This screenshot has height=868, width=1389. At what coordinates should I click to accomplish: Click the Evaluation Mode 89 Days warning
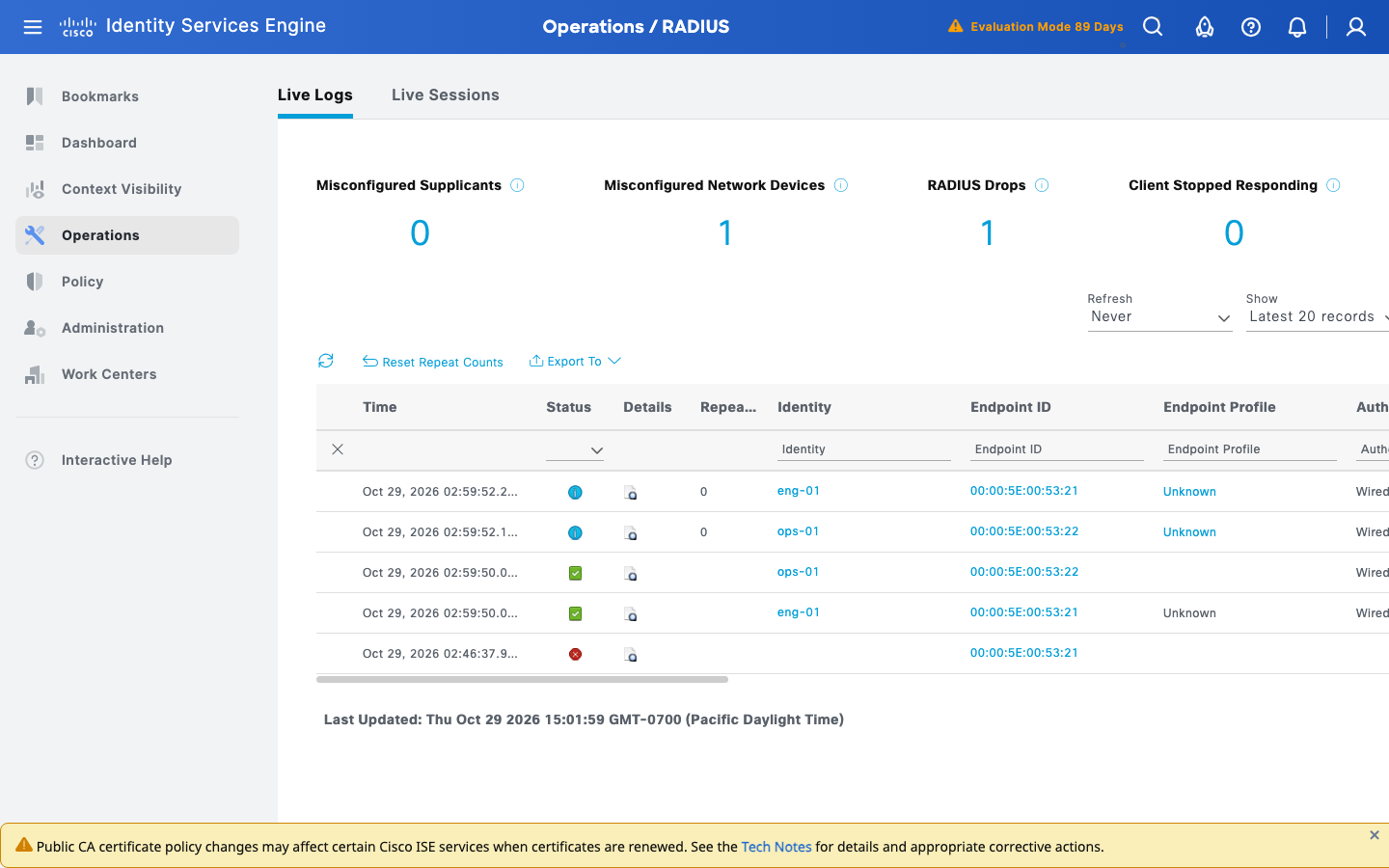tap(1036, 27)
